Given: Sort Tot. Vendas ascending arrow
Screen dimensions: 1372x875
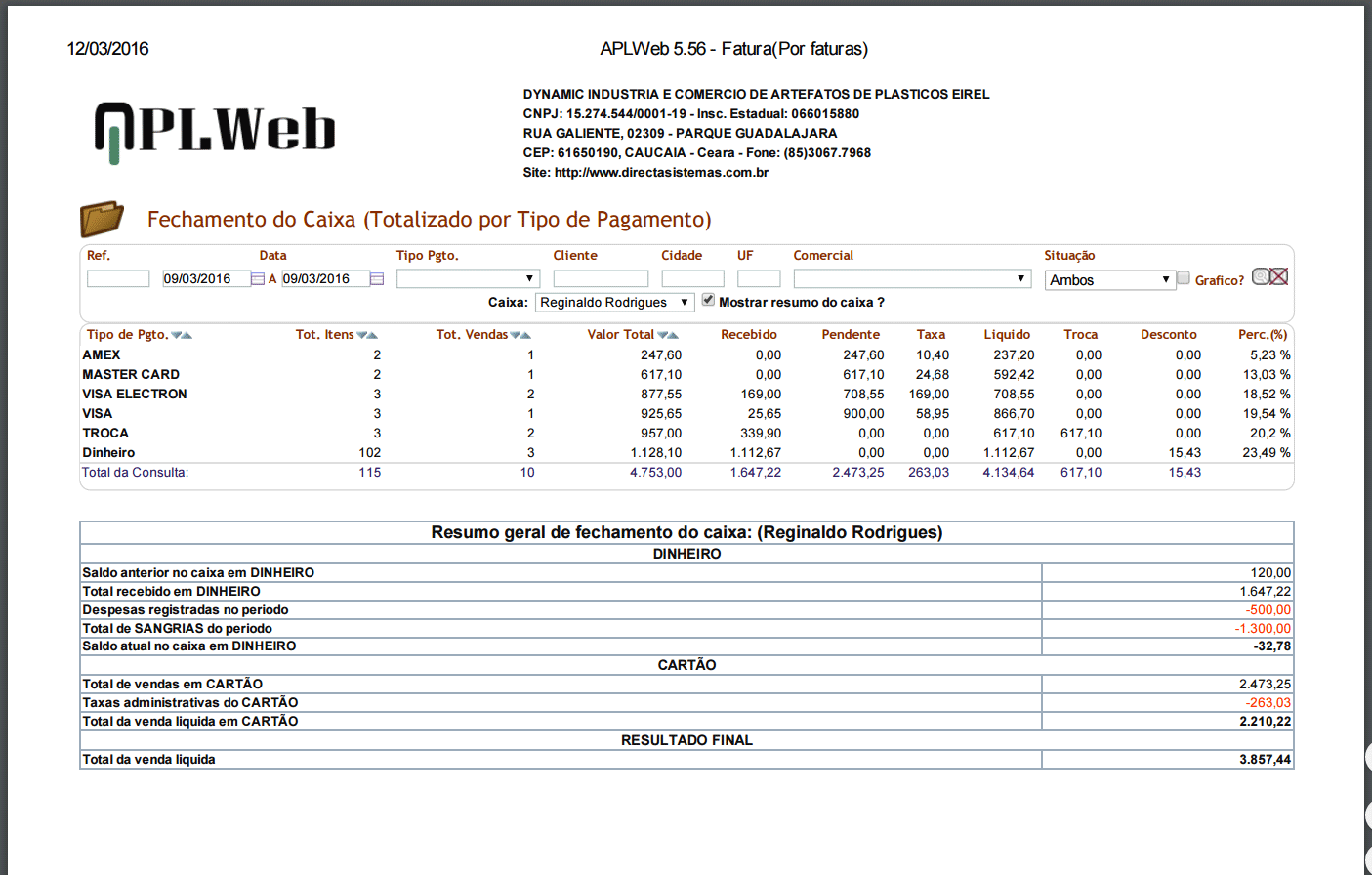Looking at the screenshot, I should point(525,335).
